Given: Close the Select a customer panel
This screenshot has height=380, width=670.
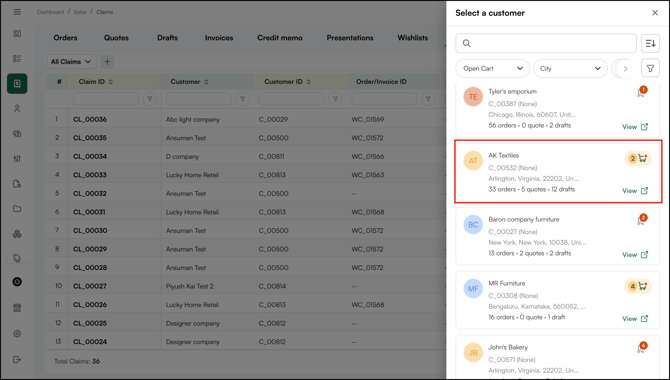Looking at the screenshot, I should click(655, 13).
